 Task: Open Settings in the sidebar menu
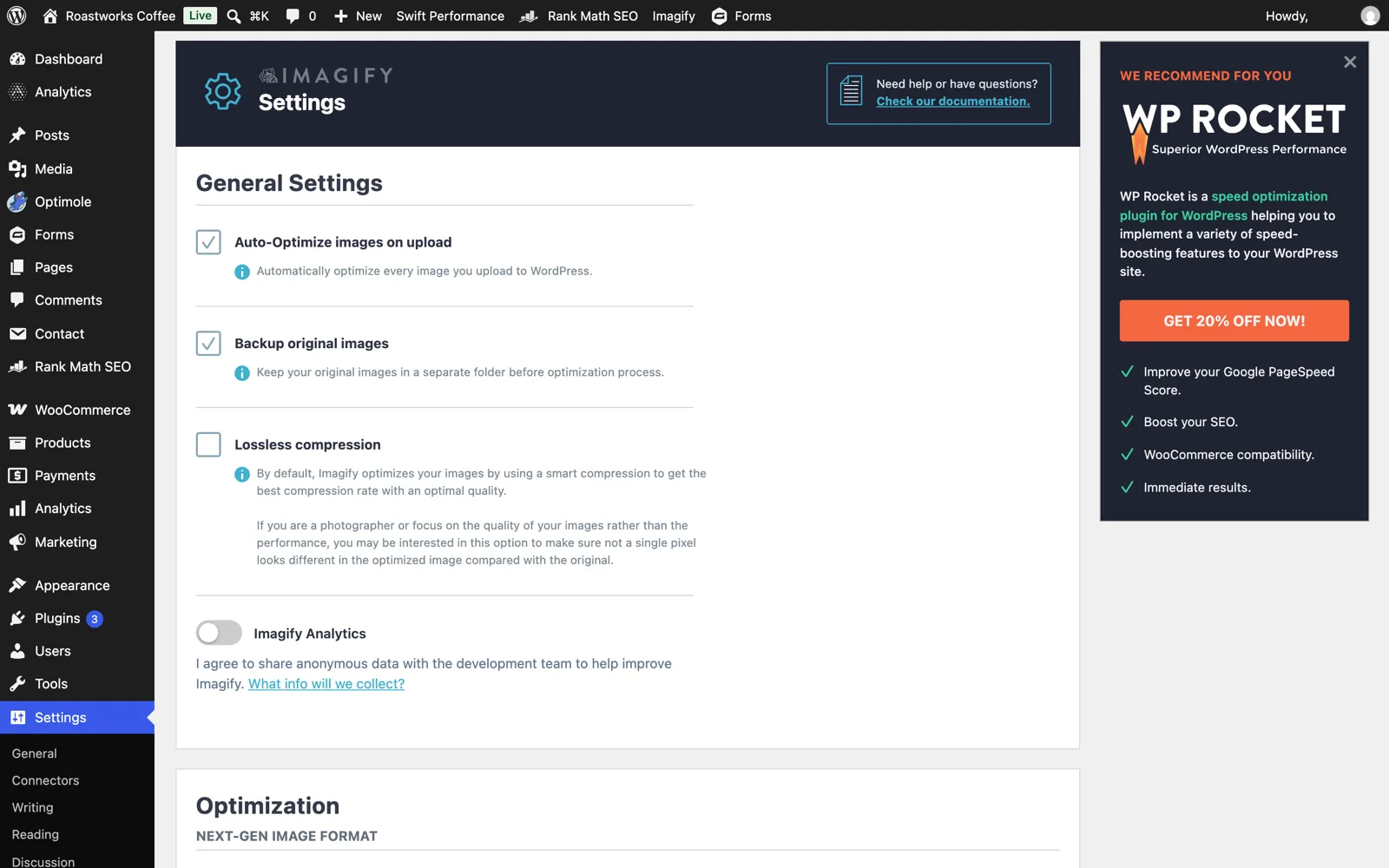tap(77, 718)
